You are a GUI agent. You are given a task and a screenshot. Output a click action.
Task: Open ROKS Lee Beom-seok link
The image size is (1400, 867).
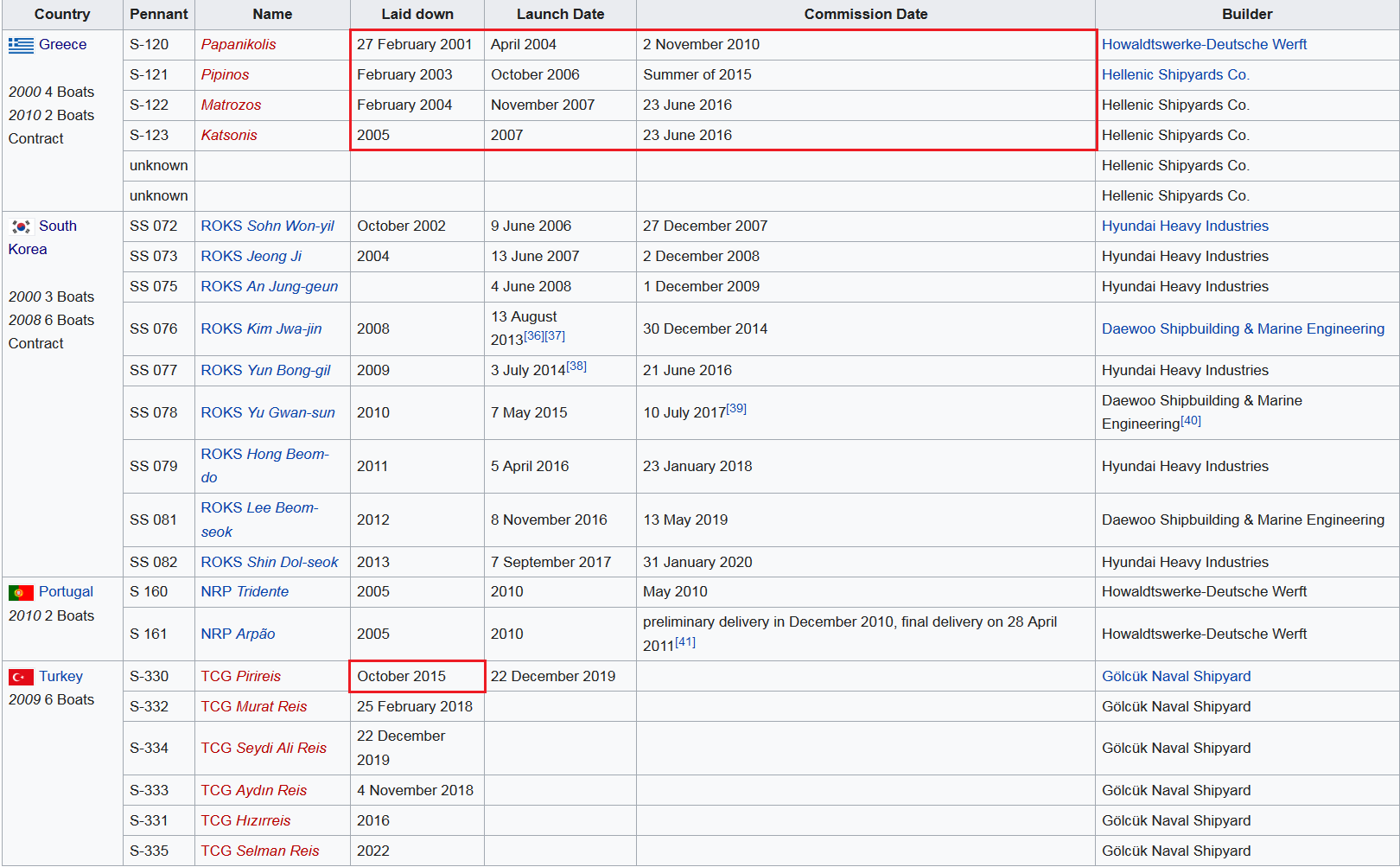(259, 520)
